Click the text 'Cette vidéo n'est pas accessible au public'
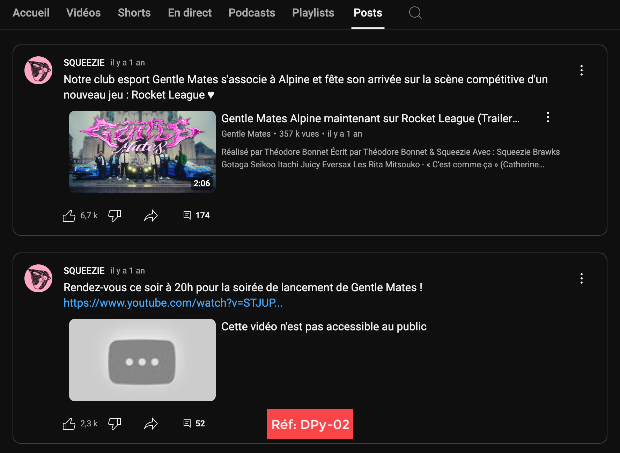The width and height of the screenshot is (620, 453). pos(324,327)
